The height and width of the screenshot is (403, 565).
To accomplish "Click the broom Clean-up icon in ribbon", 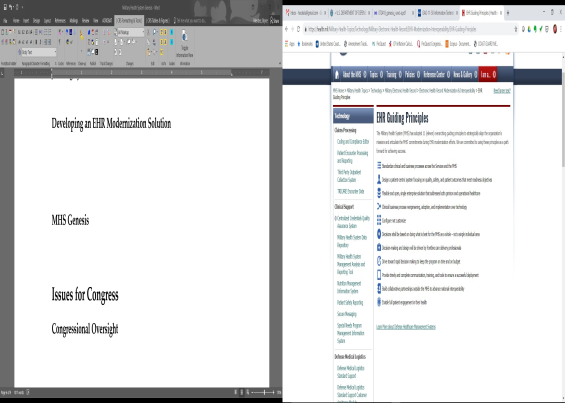I will pos(81,35).
